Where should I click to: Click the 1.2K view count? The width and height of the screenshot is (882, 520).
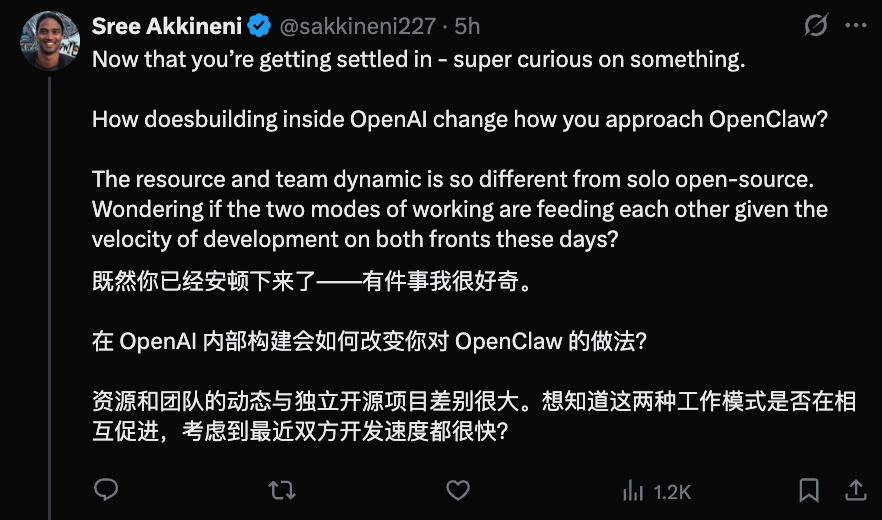tap(671, 491)
